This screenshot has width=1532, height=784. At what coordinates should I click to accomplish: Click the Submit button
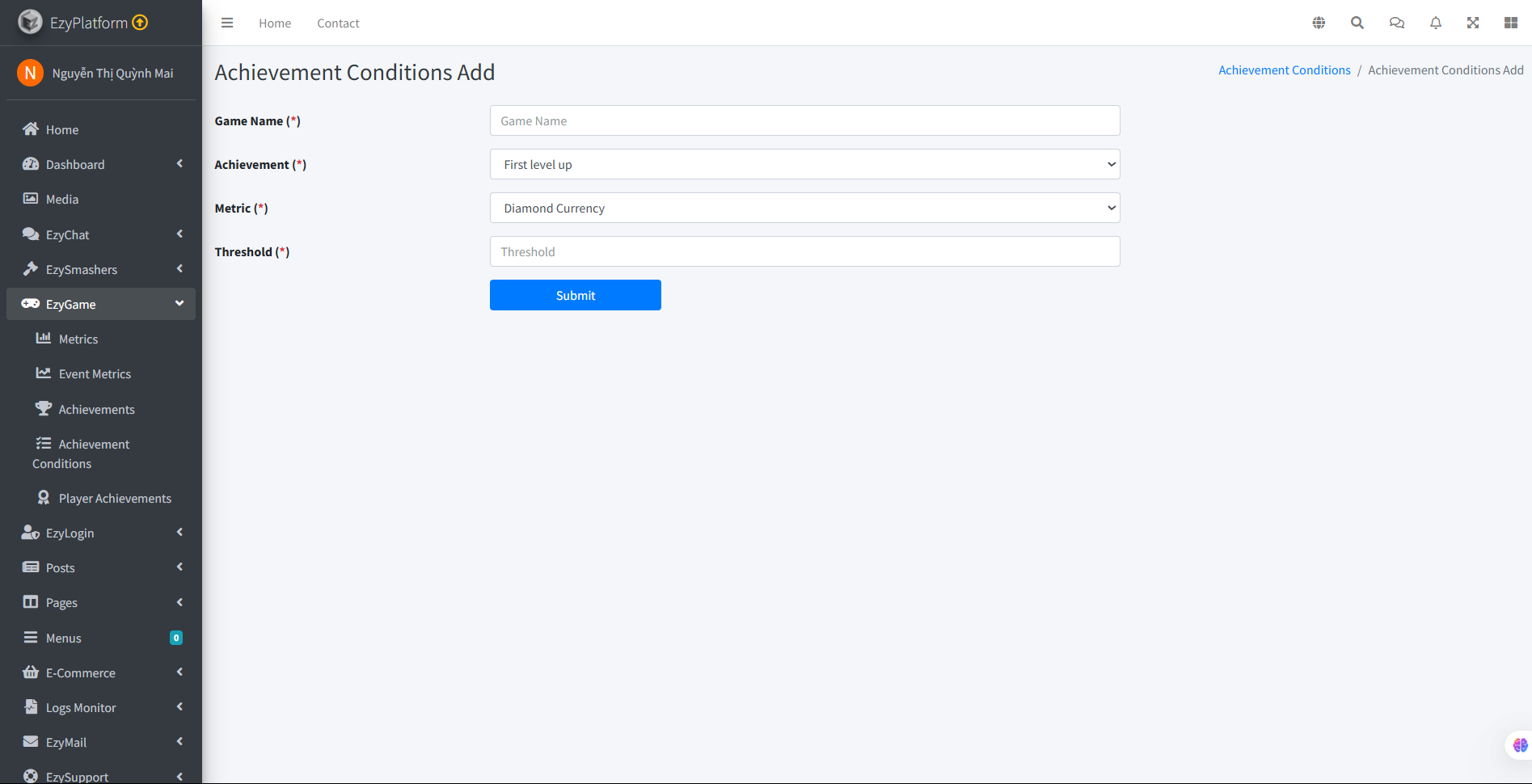pyautogui.click(x=575, y=295)
